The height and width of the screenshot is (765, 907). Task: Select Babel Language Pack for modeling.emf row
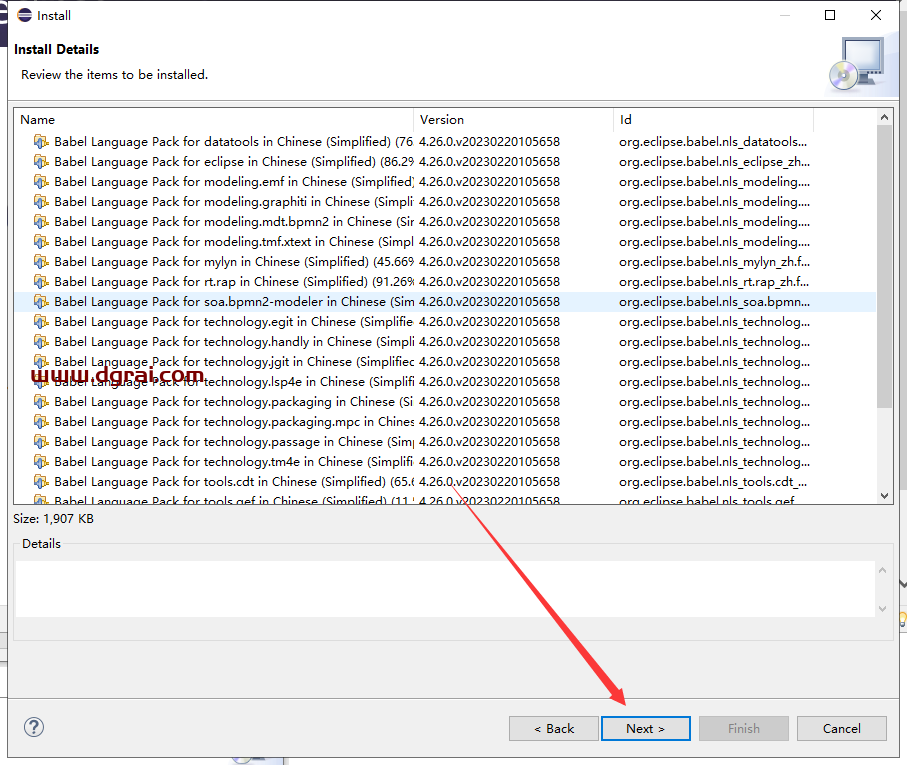(x=445, y=182)
